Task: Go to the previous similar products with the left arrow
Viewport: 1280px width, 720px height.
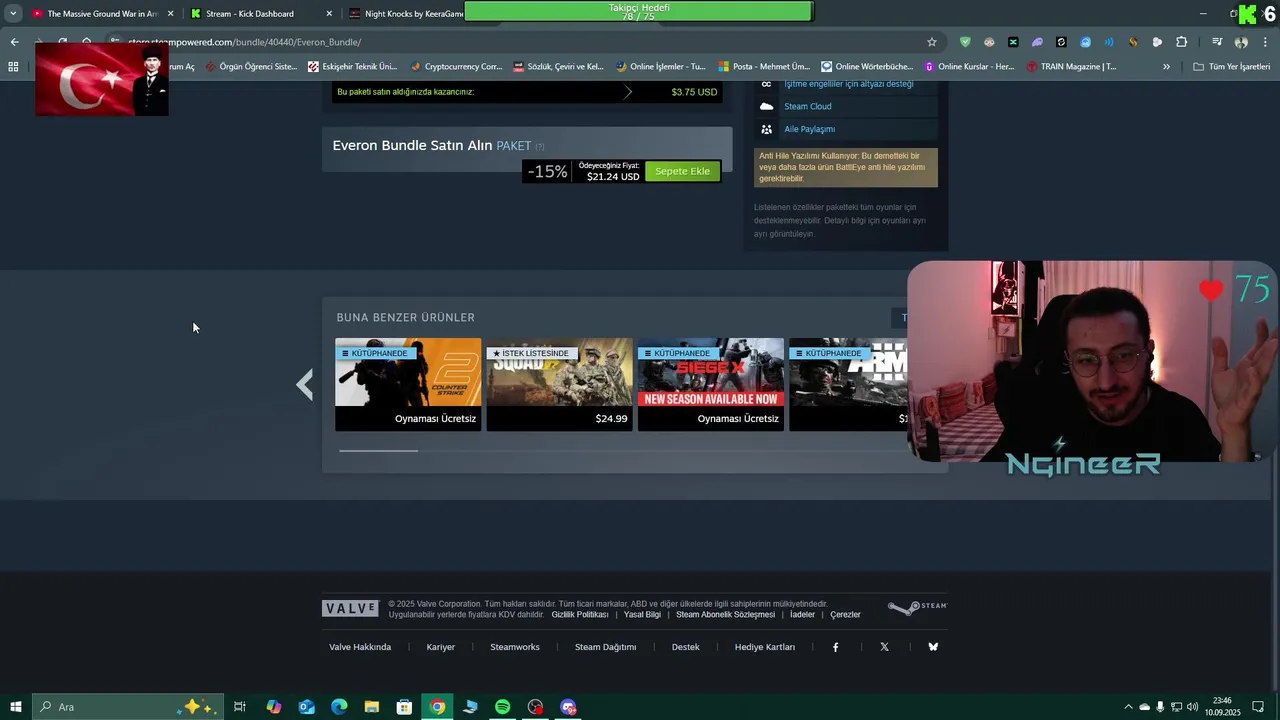Action: 305,385
